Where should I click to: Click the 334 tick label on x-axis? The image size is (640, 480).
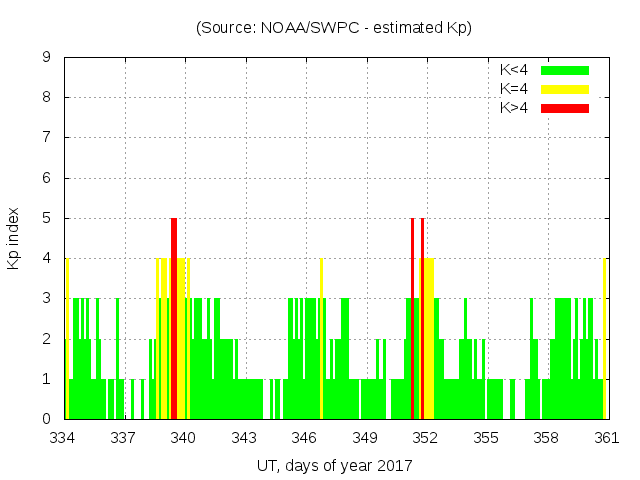point(63,437)
